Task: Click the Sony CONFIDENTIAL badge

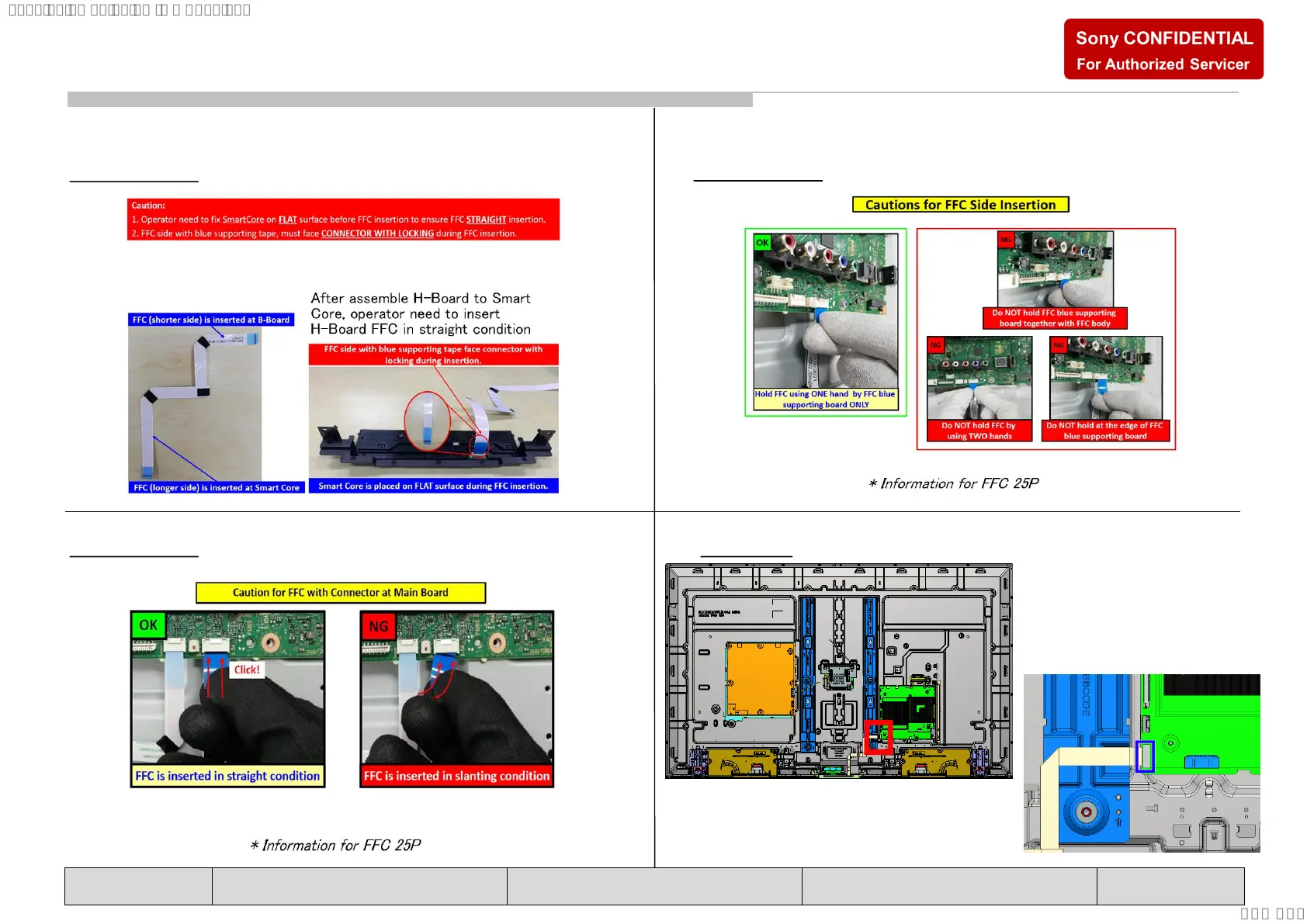Action: point(1163,50)
